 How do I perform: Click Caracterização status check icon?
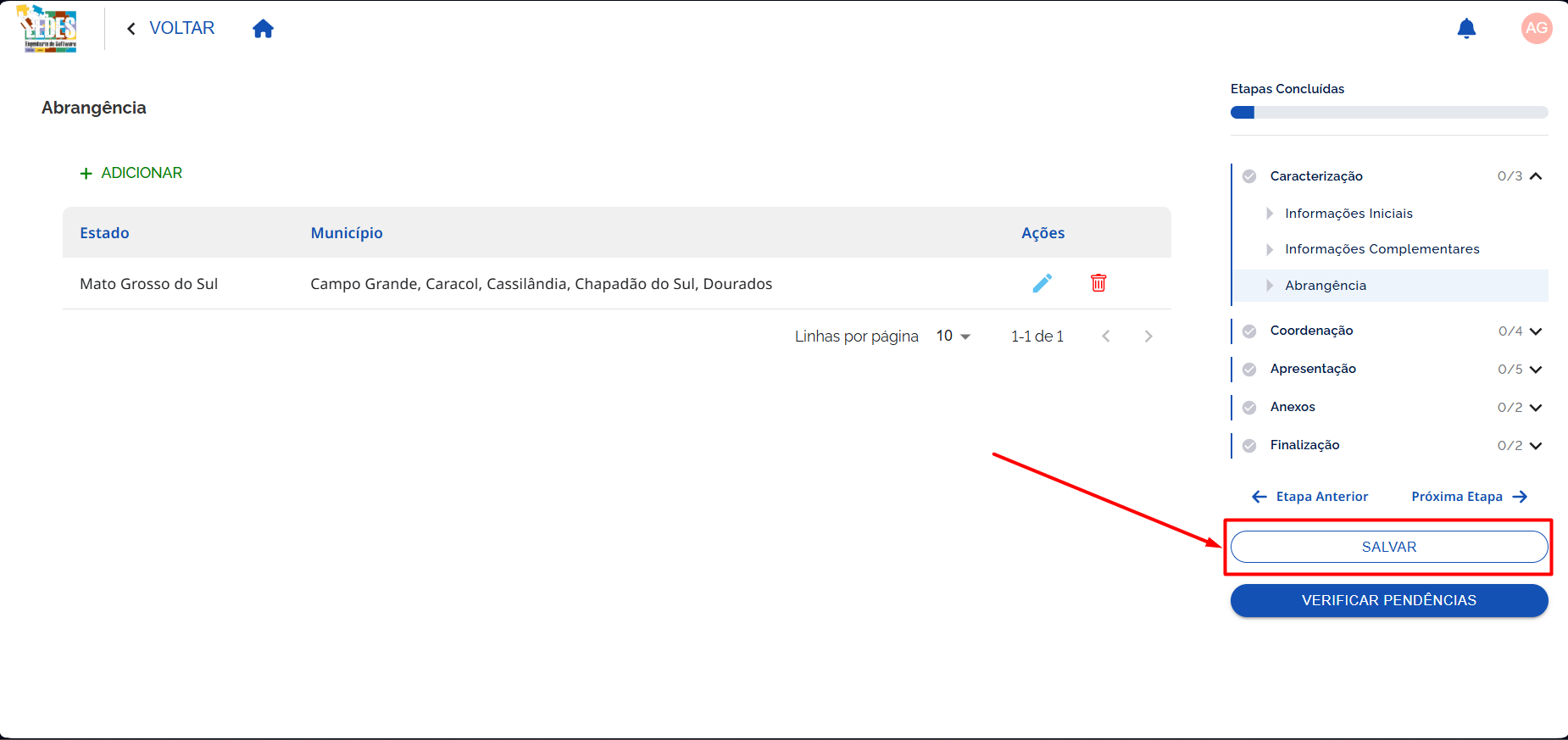(x=1249, y=176)
